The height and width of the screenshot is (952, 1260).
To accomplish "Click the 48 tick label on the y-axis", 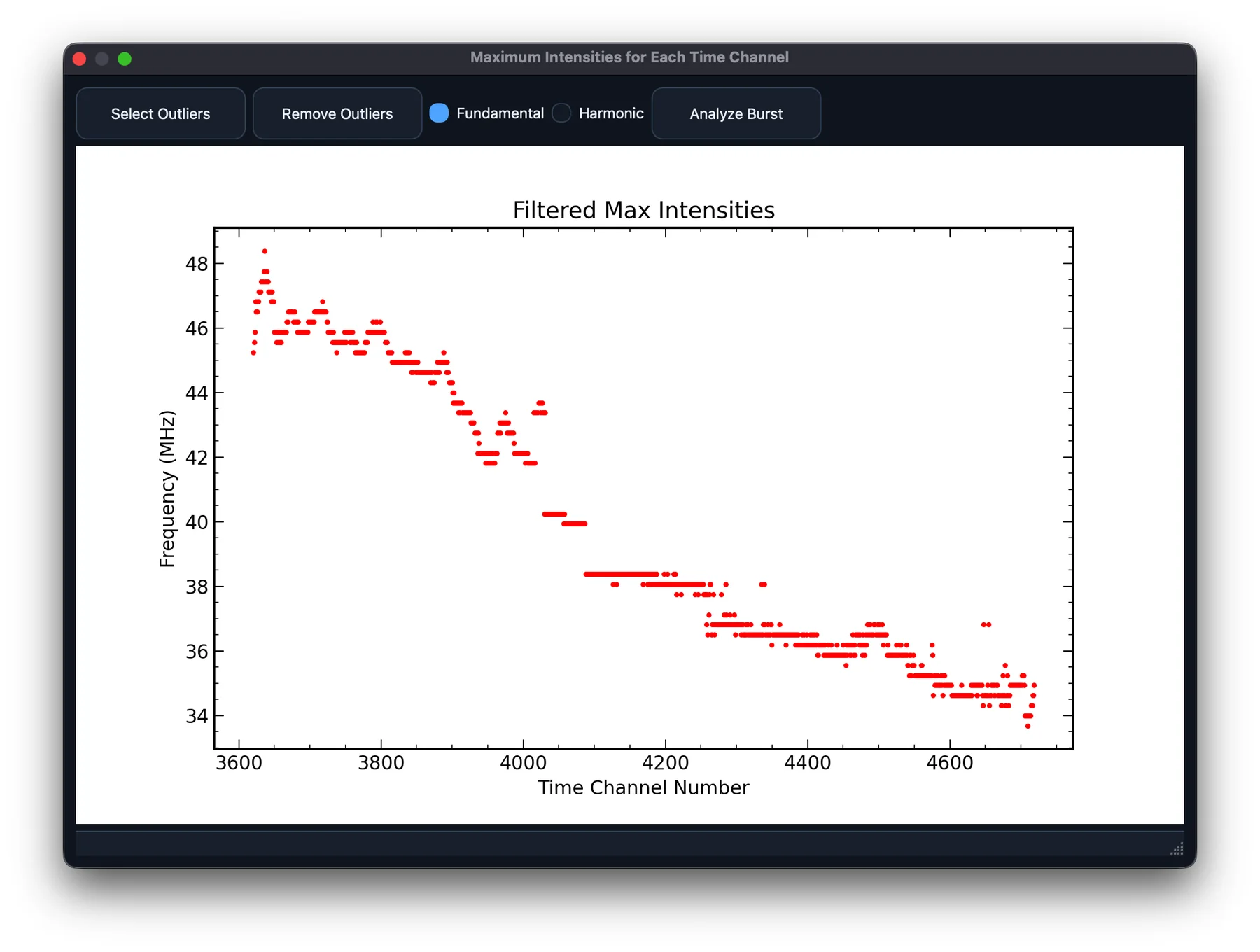I will [x=197, y=264].
